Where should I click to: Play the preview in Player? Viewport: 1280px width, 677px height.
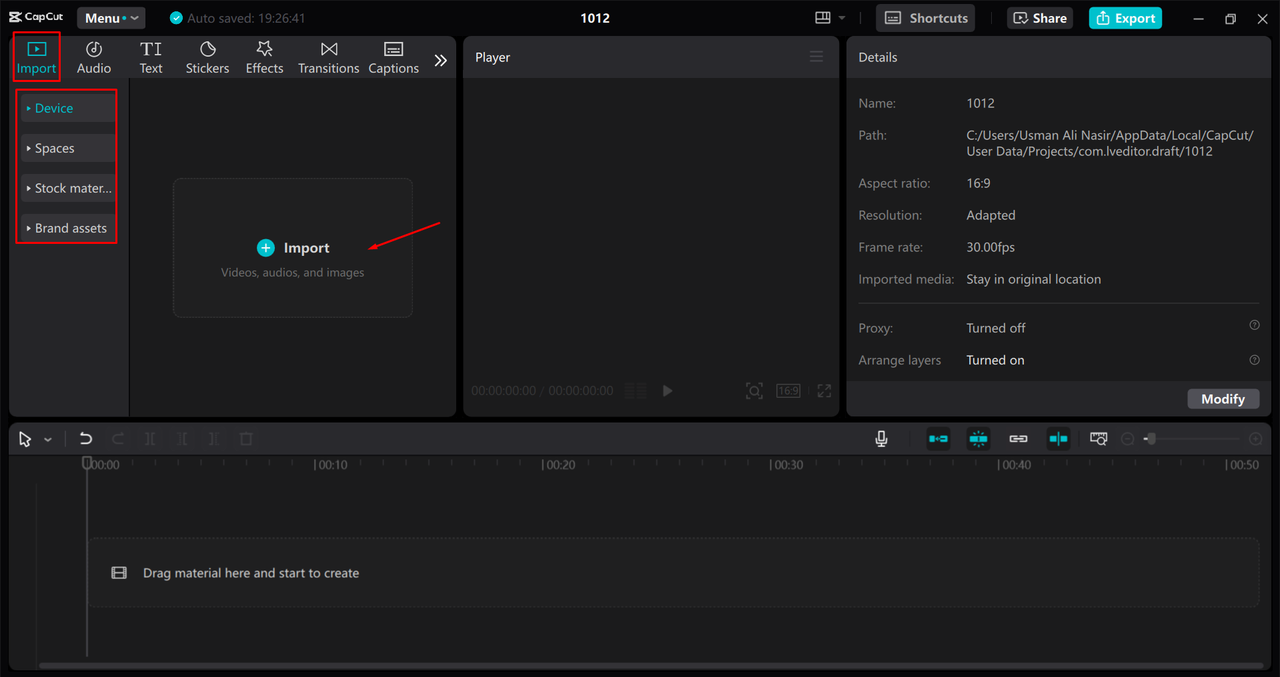pos(667,391)
